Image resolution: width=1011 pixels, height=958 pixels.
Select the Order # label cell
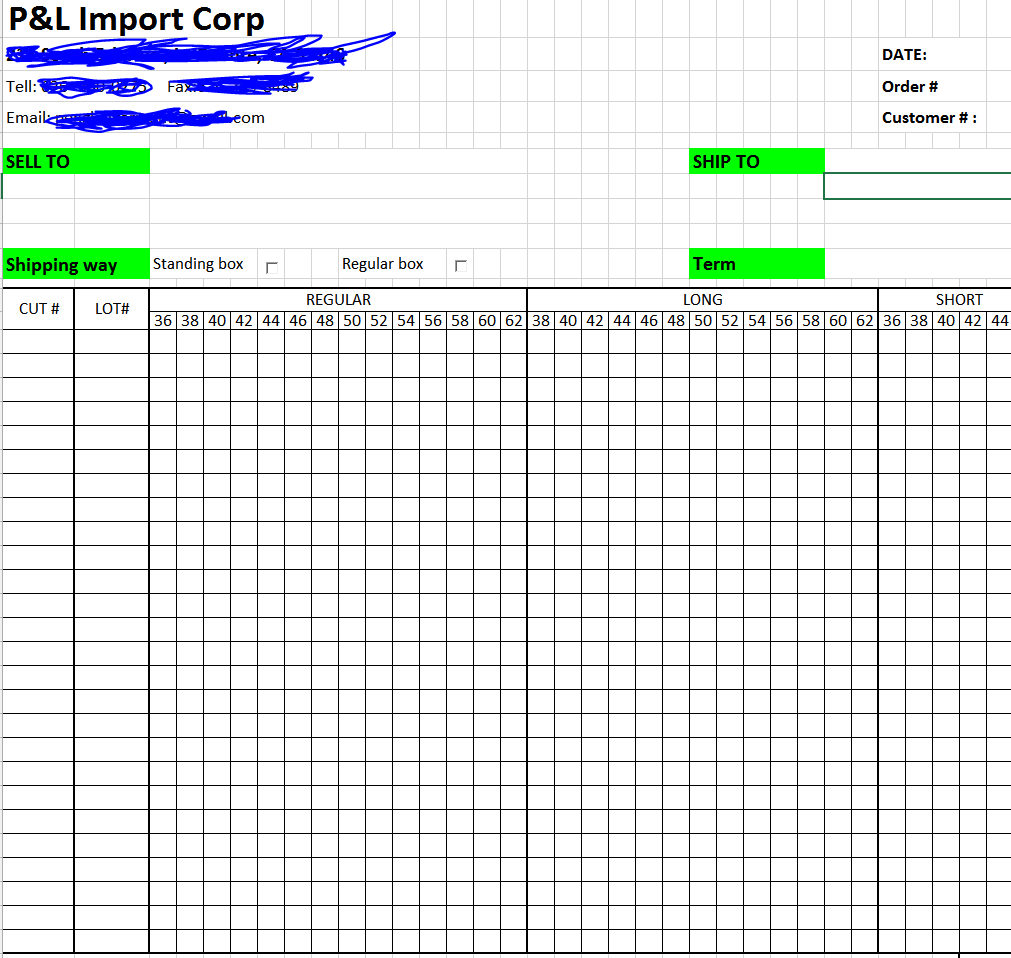tap(910, 86)
